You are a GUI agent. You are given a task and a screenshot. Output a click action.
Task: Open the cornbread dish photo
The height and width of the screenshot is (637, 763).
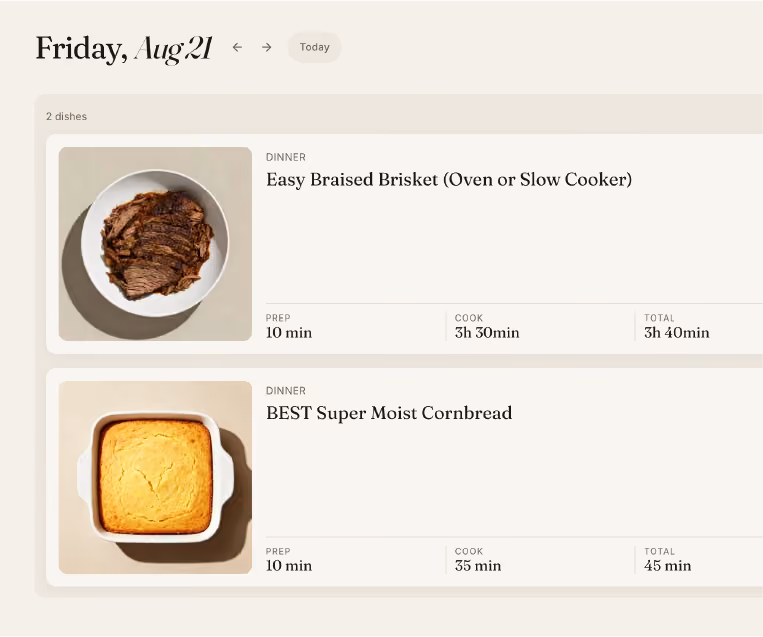click(155, 477)
